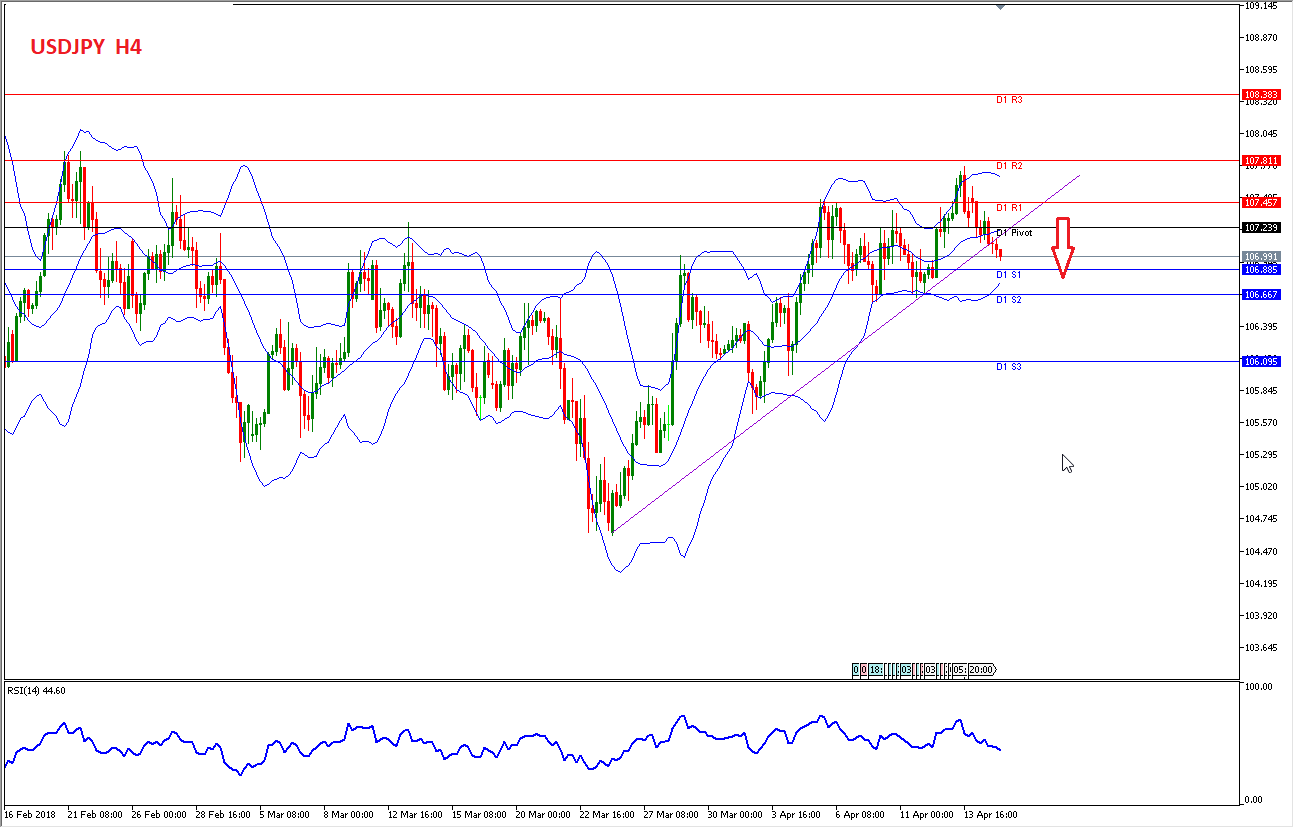
Task: Click the 0.00 RSI scale value
Action: pos(1255,799)
